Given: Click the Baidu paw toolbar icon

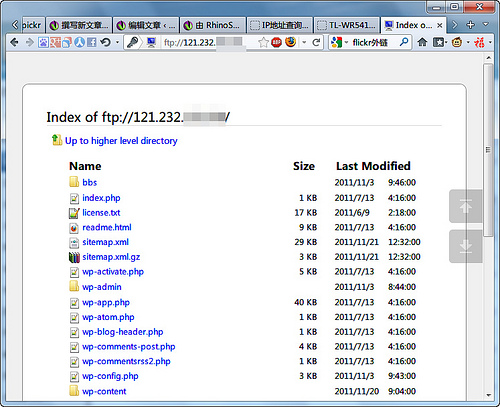Looking at the screenshot, I should pos(43,42).
